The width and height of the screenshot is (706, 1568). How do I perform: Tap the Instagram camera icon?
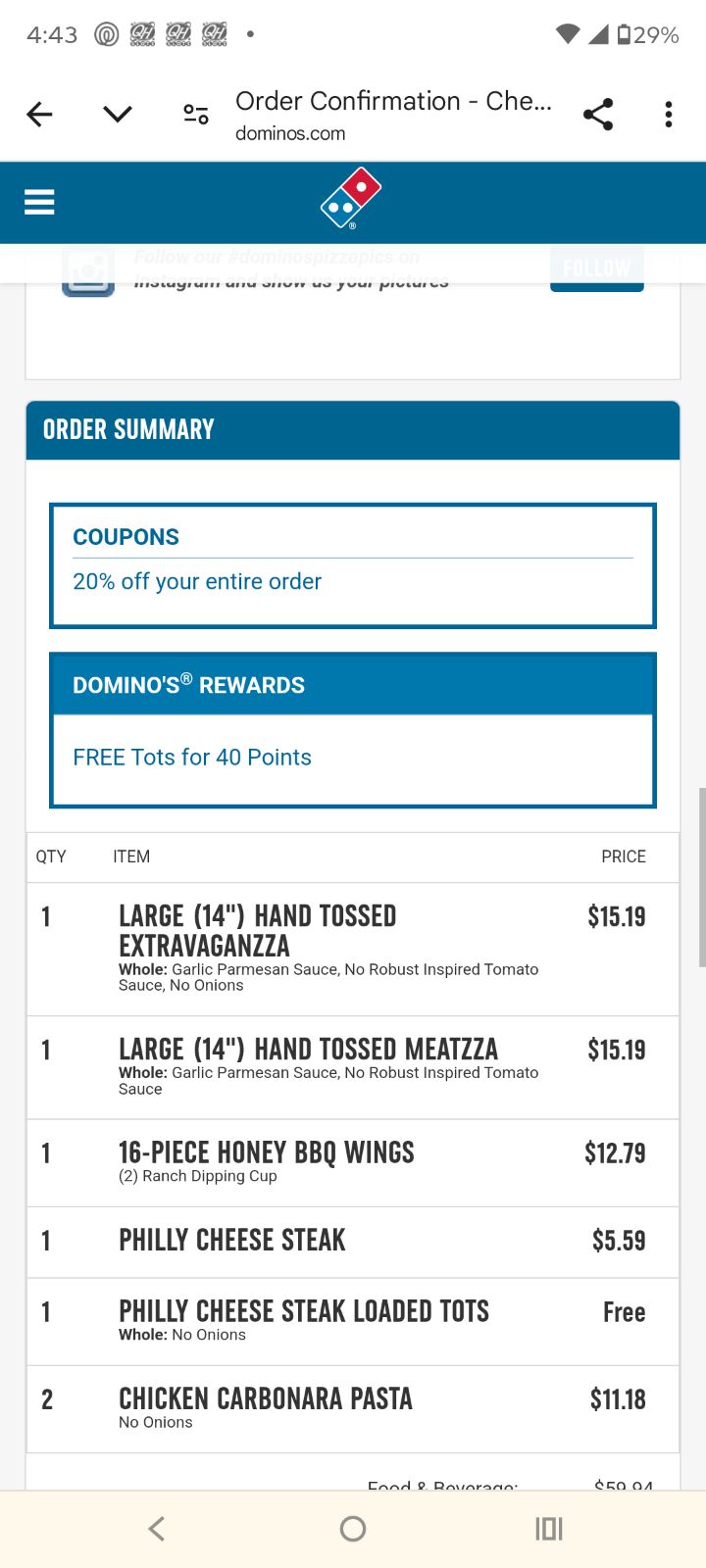click(x=88, y=271)
